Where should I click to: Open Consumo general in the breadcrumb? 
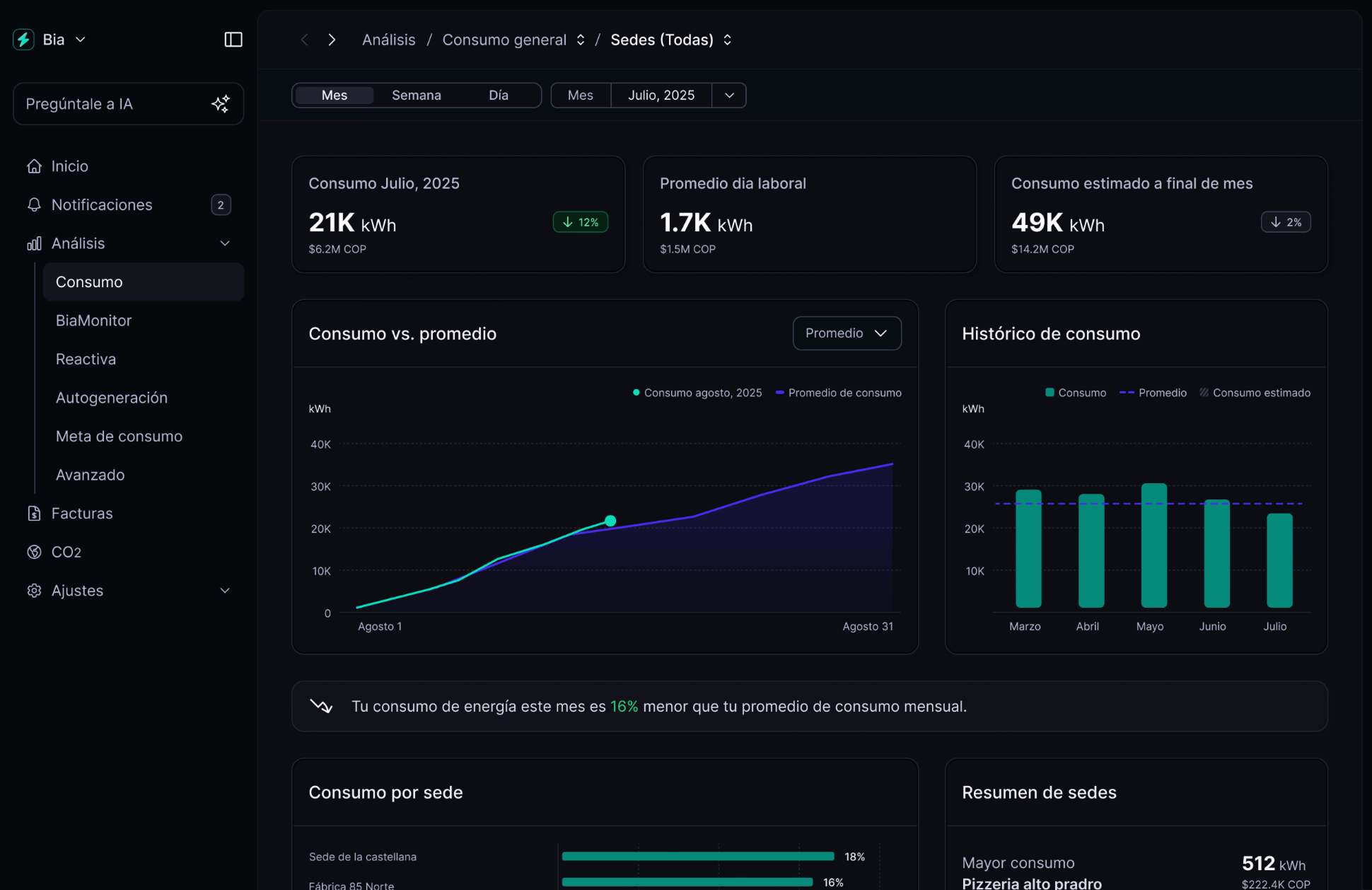(504, 40)
